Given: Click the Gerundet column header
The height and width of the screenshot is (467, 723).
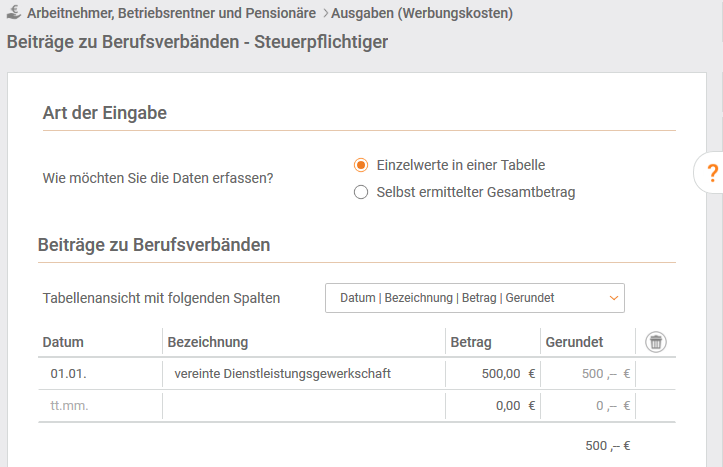Looking at the screenshot, I should 574,342.
